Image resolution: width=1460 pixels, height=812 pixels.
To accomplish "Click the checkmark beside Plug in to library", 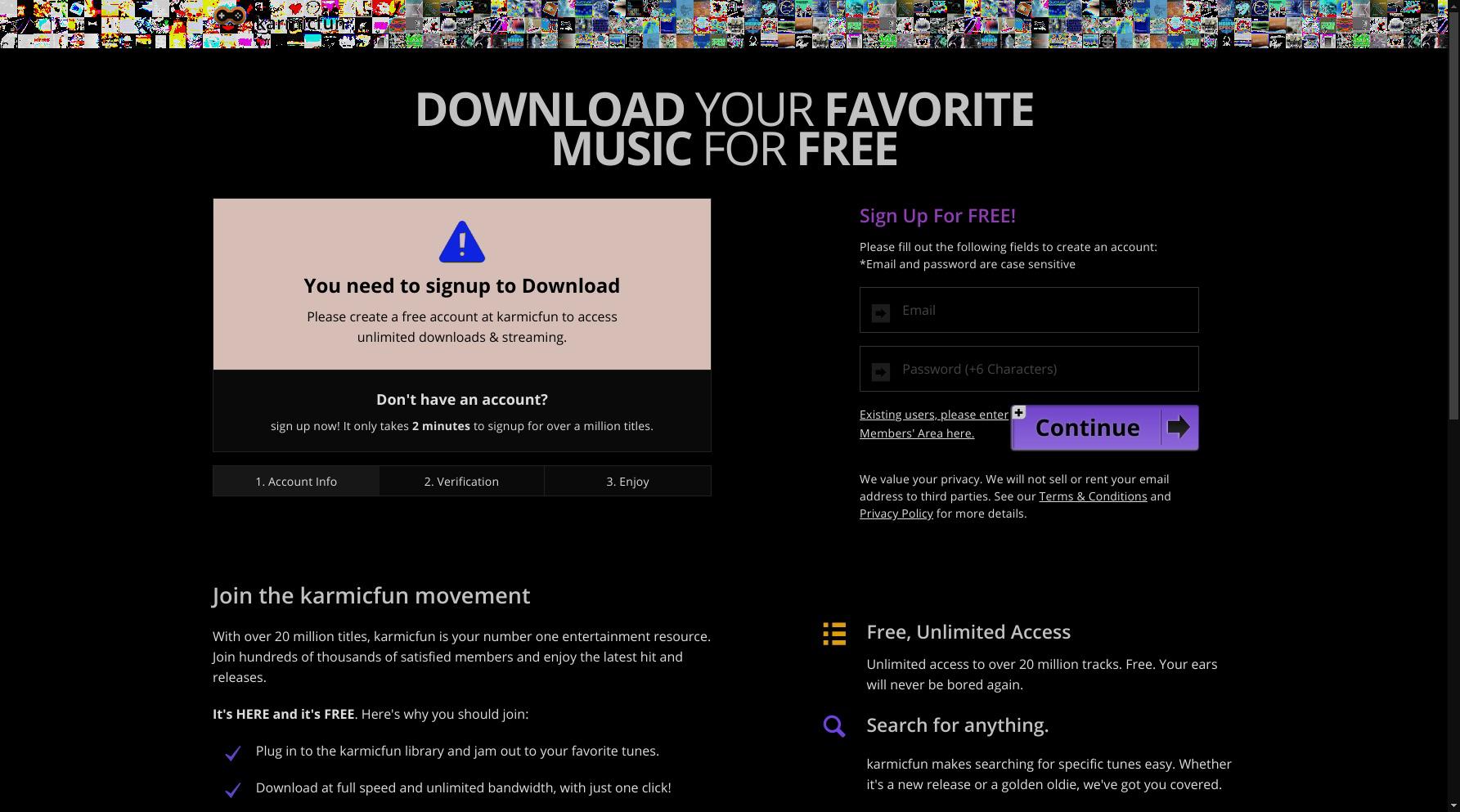I will [x=233, y=753].
